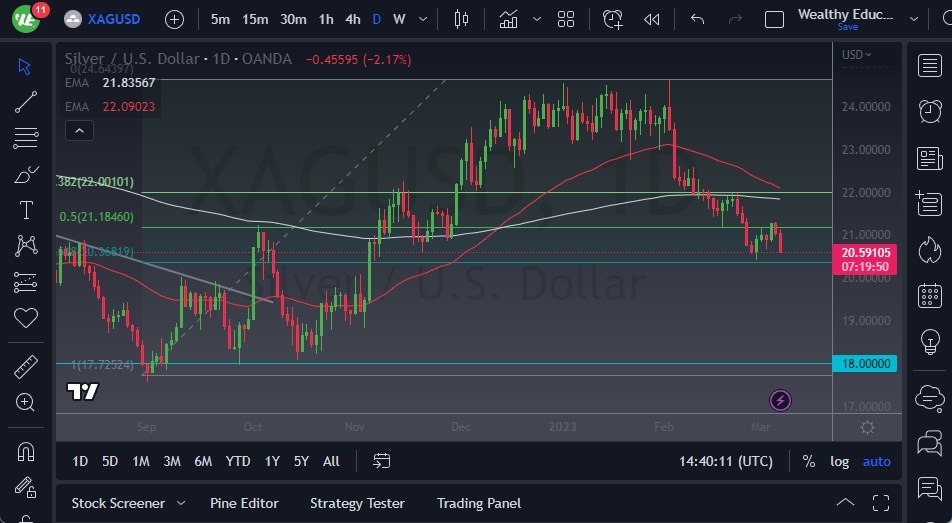This screenshot has height=523, width=952.
Task: Toggle percent scale mode
Action: [808, 461]
